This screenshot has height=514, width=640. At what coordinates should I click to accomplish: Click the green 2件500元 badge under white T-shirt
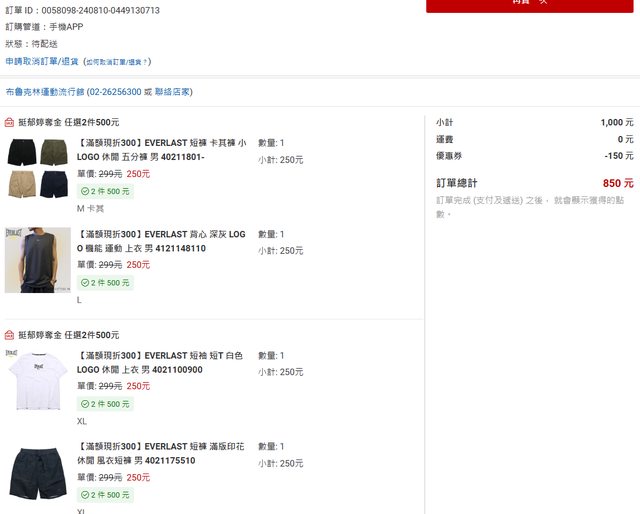click(x=105, y=404)
